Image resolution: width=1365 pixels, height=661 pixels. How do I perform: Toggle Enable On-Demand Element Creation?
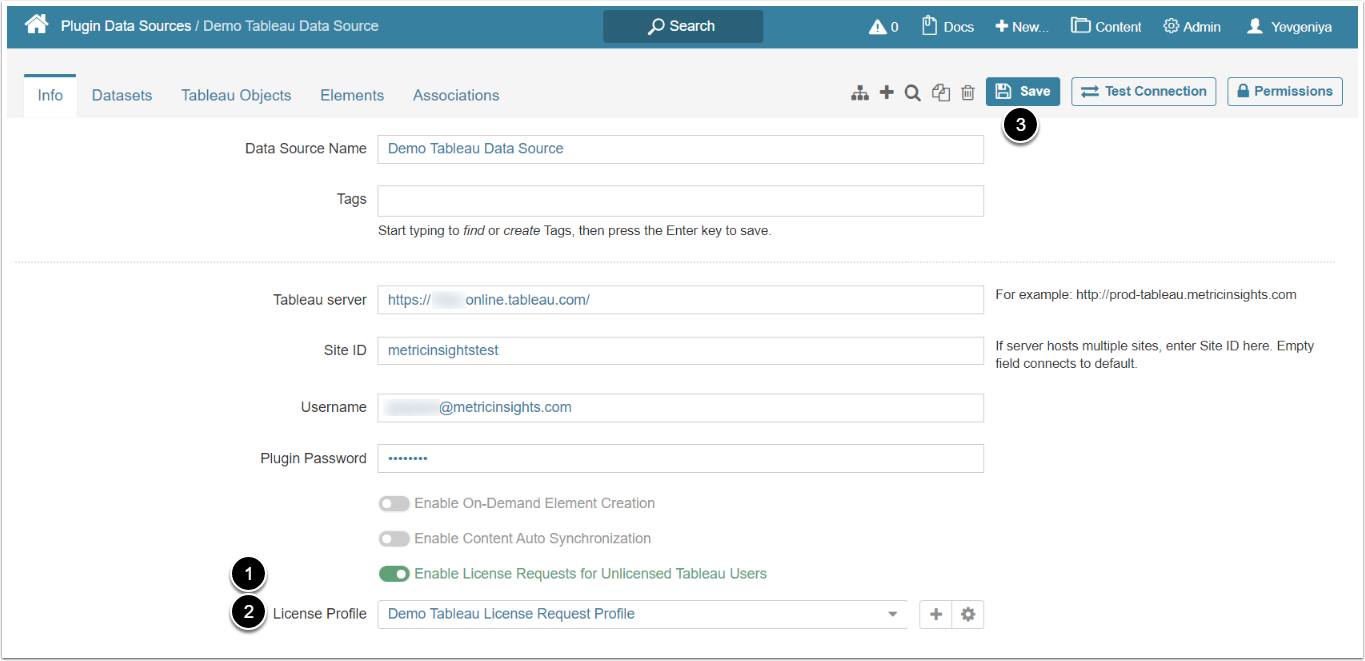pos(394,503)
